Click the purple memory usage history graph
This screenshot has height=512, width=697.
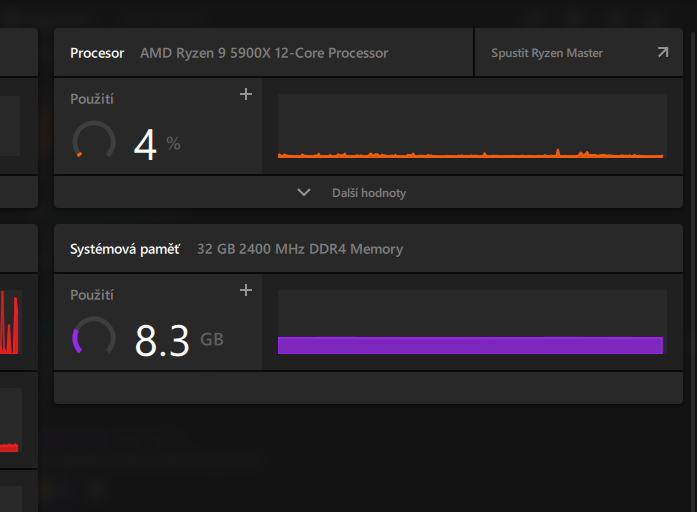[x=471, y=323]
